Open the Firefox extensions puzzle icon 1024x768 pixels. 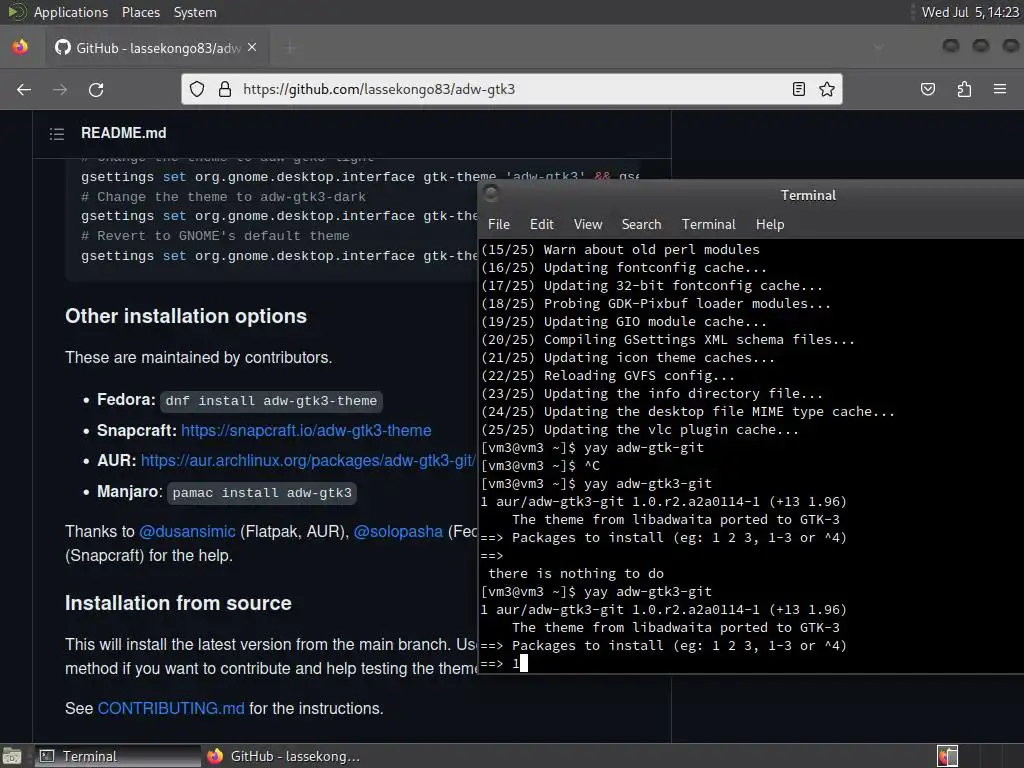(x=964, y=89)
